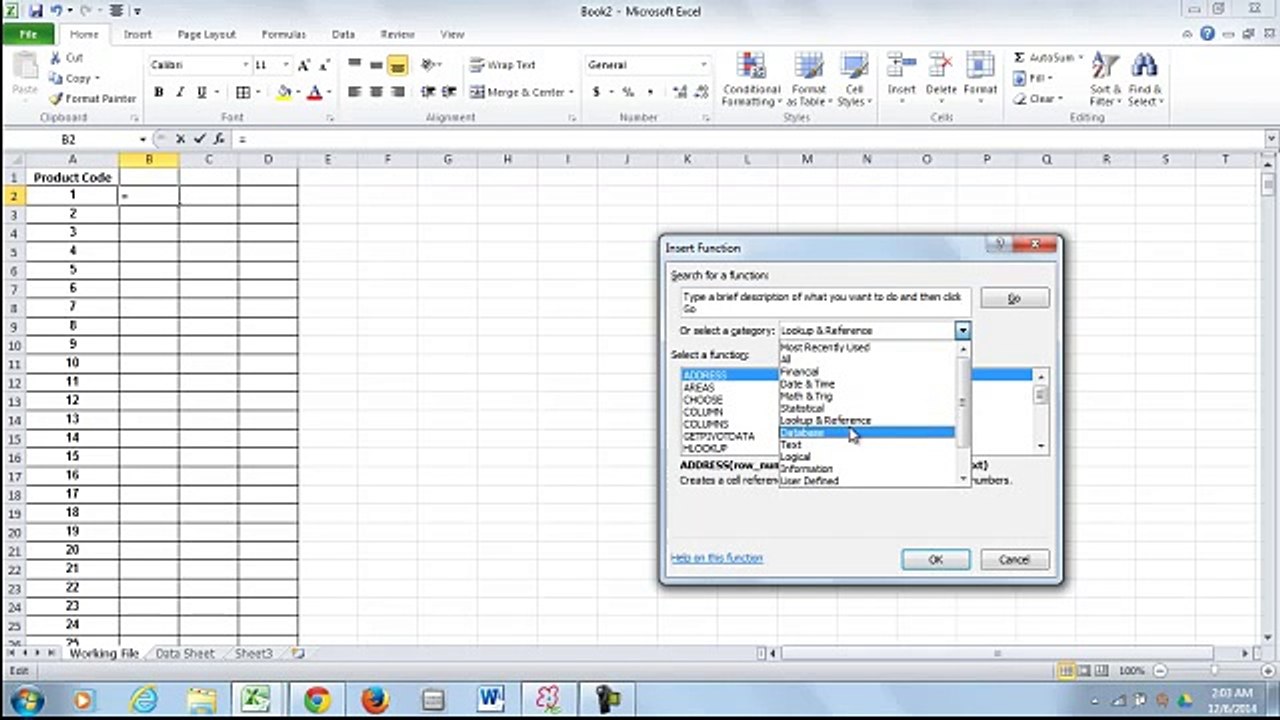Switch to Page Layout view button in status bar

(1083, 671)
